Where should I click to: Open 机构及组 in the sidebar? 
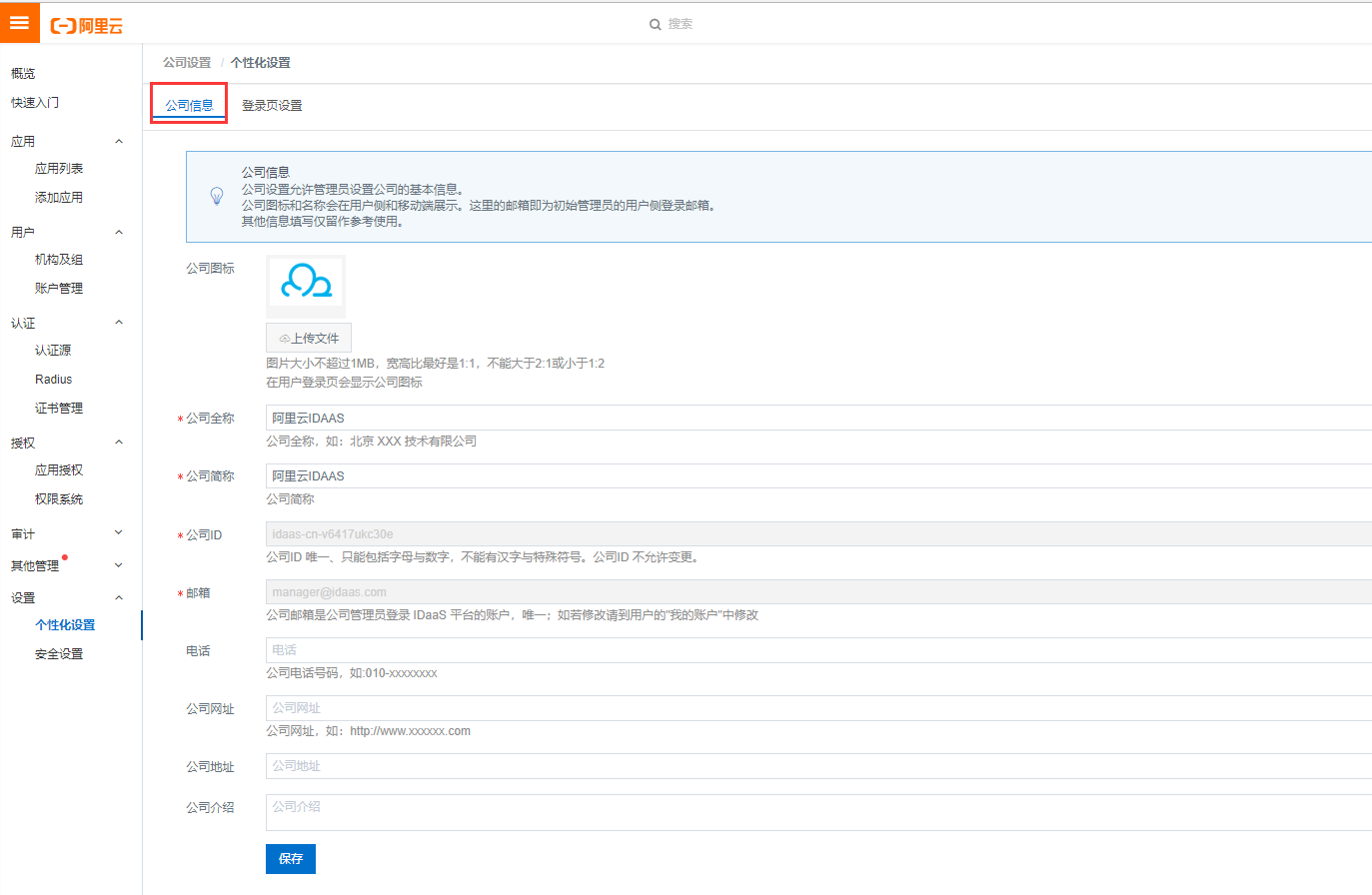(x=59, y=259)
